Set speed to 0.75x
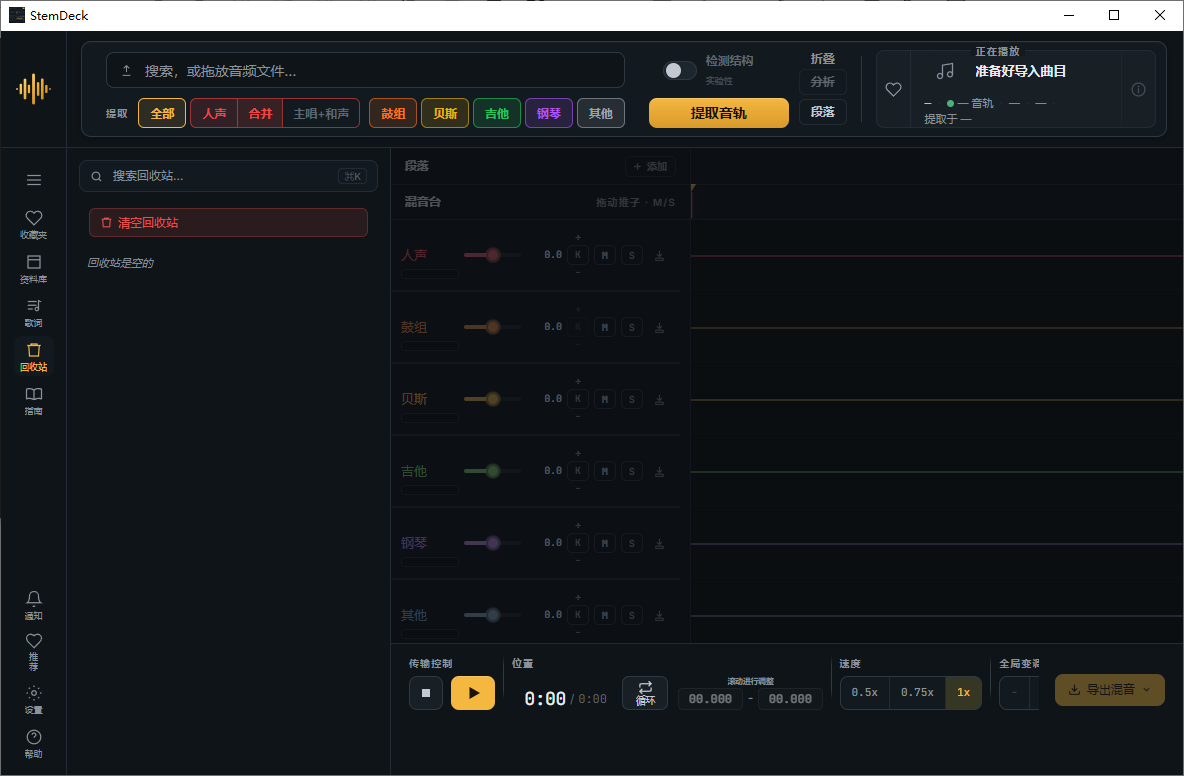The image size is (1184, 776). (917, 692)
